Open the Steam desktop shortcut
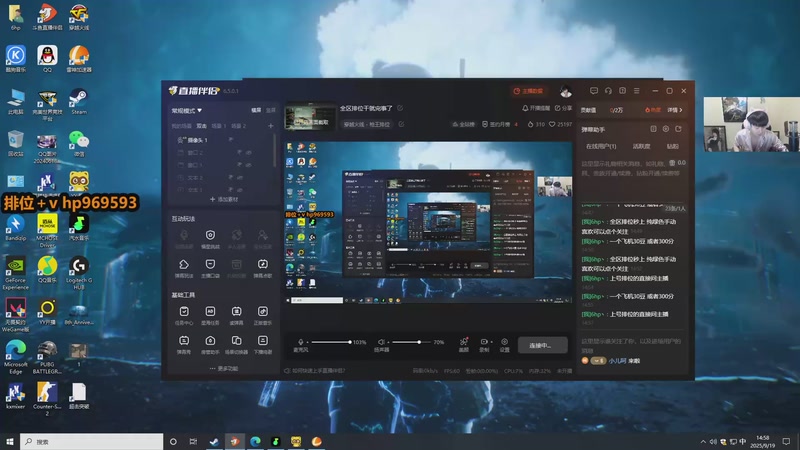Viewport: 800px width, 450px height. pos(79,101)
